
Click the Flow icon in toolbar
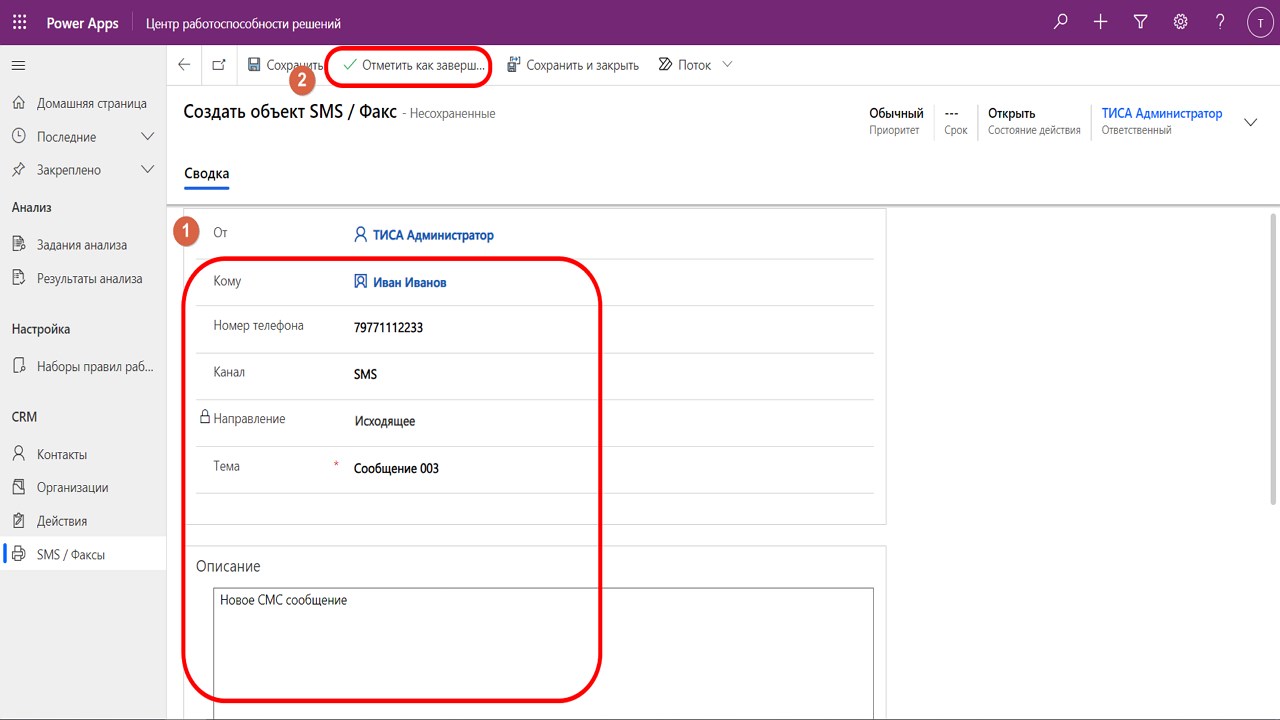666,65
